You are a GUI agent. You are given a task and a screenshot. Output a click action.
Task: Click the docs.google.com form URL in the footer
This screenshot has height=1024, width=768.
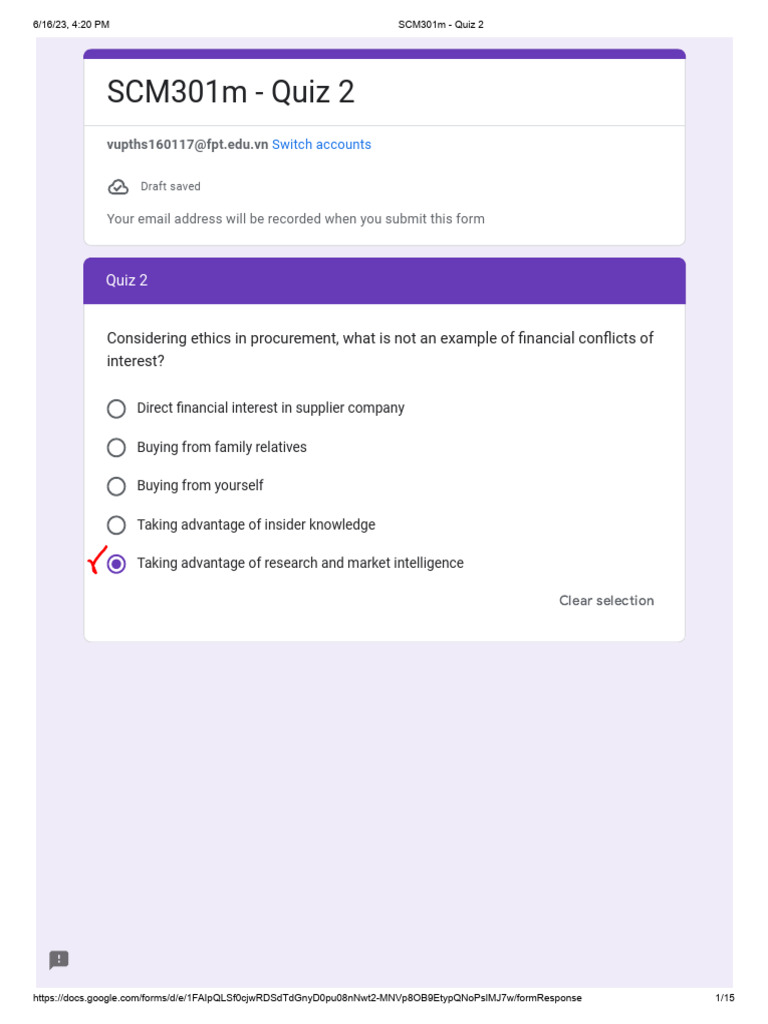(x=307, y=998)
